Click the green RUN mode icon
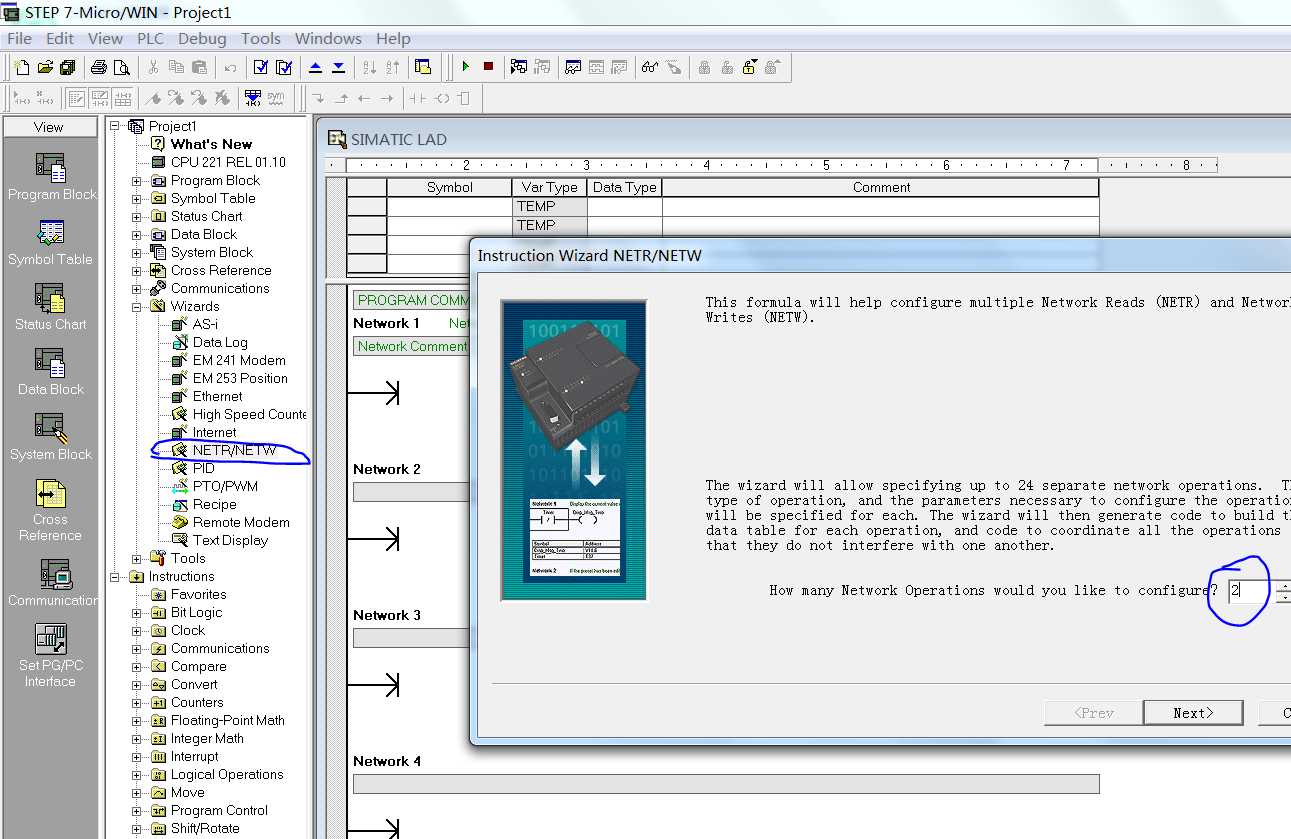The width and height of the screenshot is (1291, 839). pos(465,67)
